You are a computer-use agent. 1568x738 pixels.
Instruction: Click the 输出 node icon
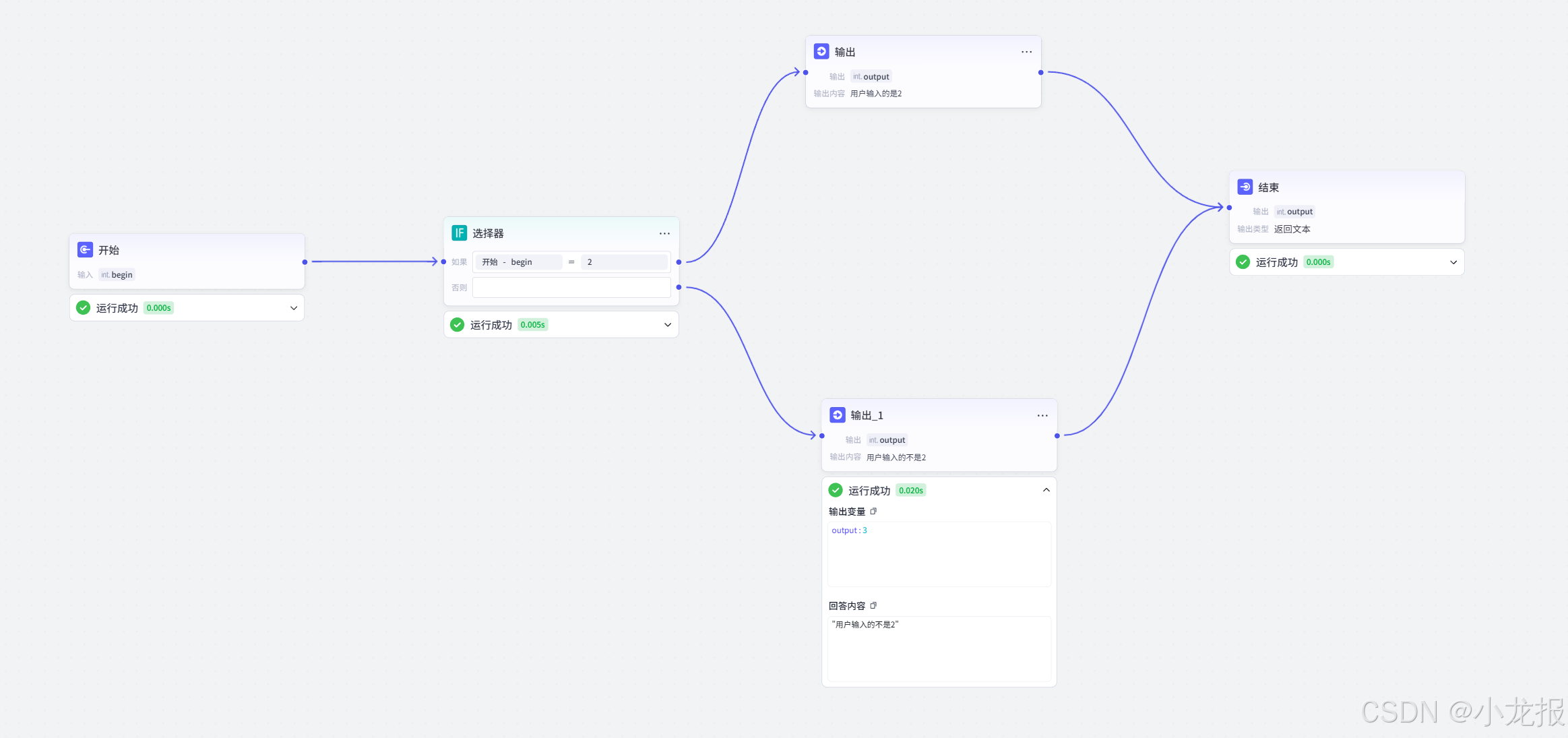821,51
